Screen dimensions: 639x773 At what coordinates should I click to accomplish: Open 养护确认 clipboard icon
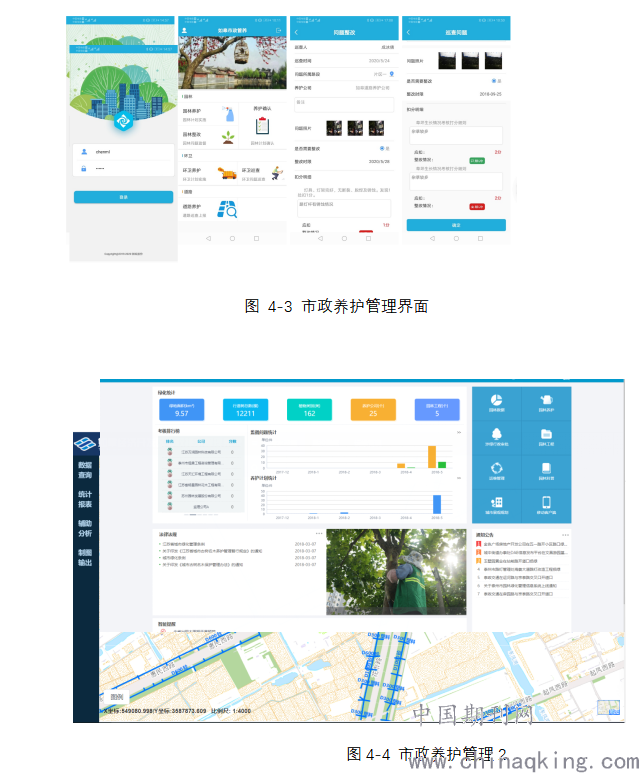pos(262,125)
